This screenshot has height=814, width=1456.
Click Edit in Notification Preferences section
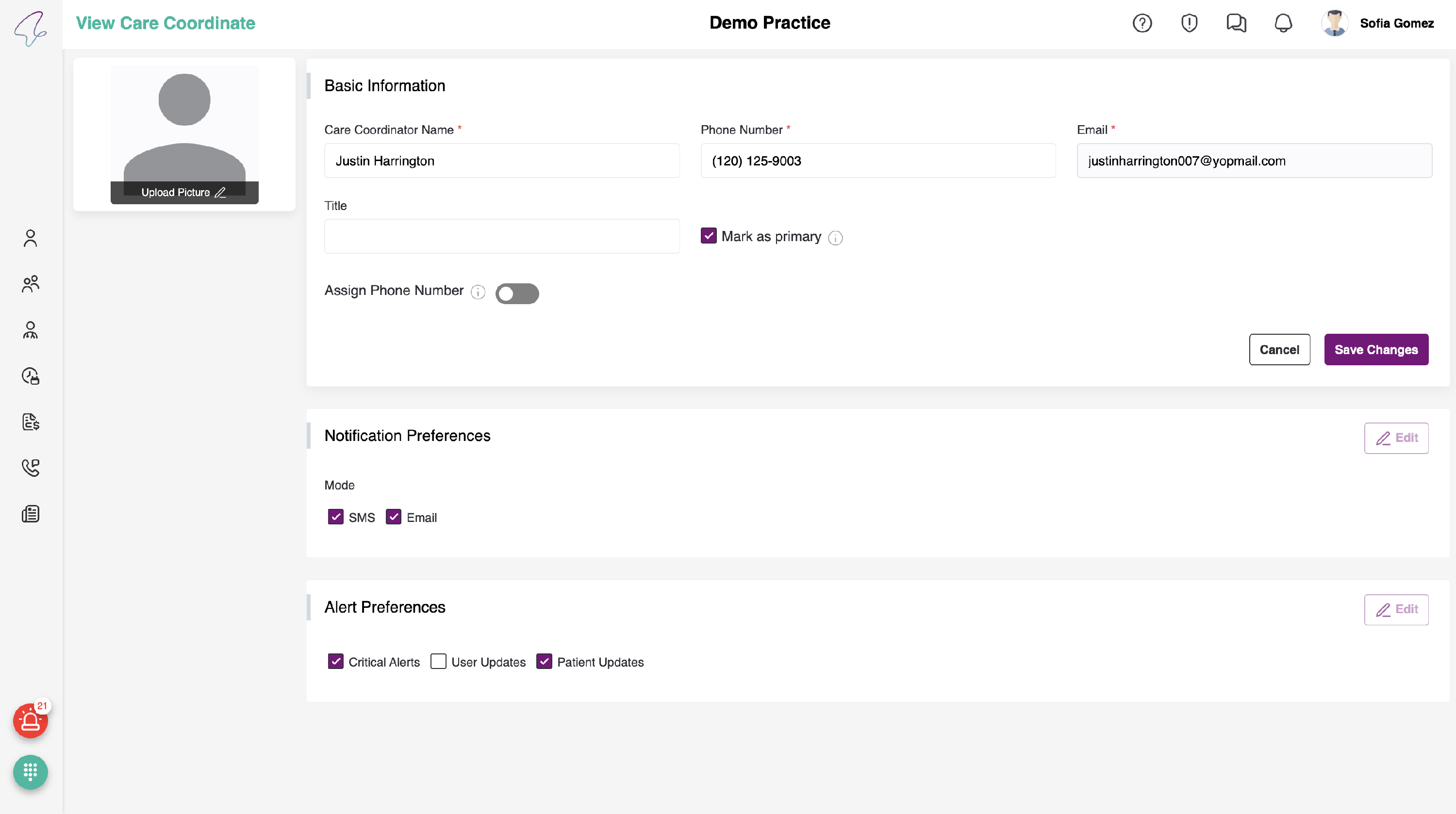click(1395, 438)
